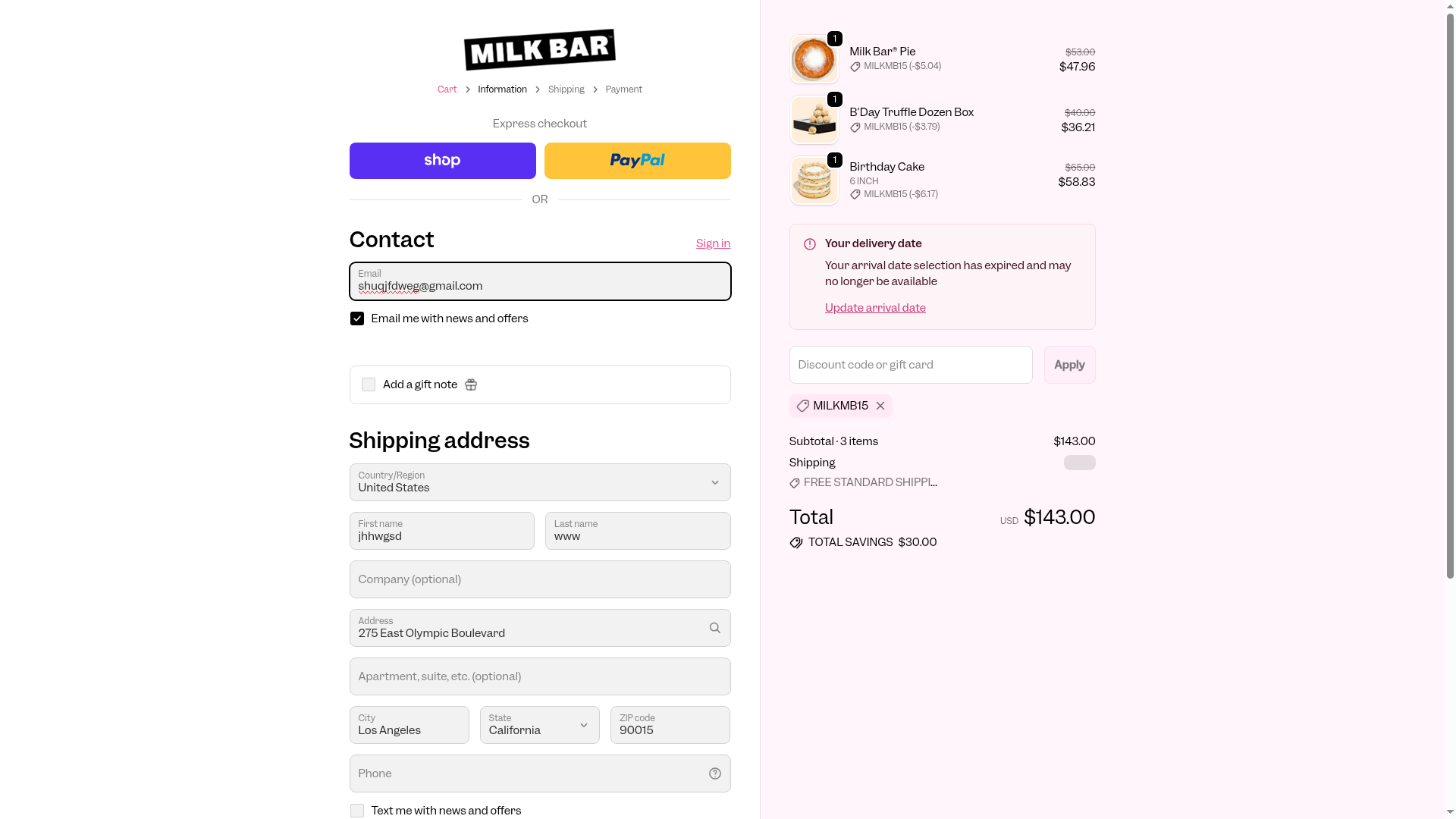Click the Milk Bar logo
This screenshot has height=819, width=1456.
[x=539, y=49]
